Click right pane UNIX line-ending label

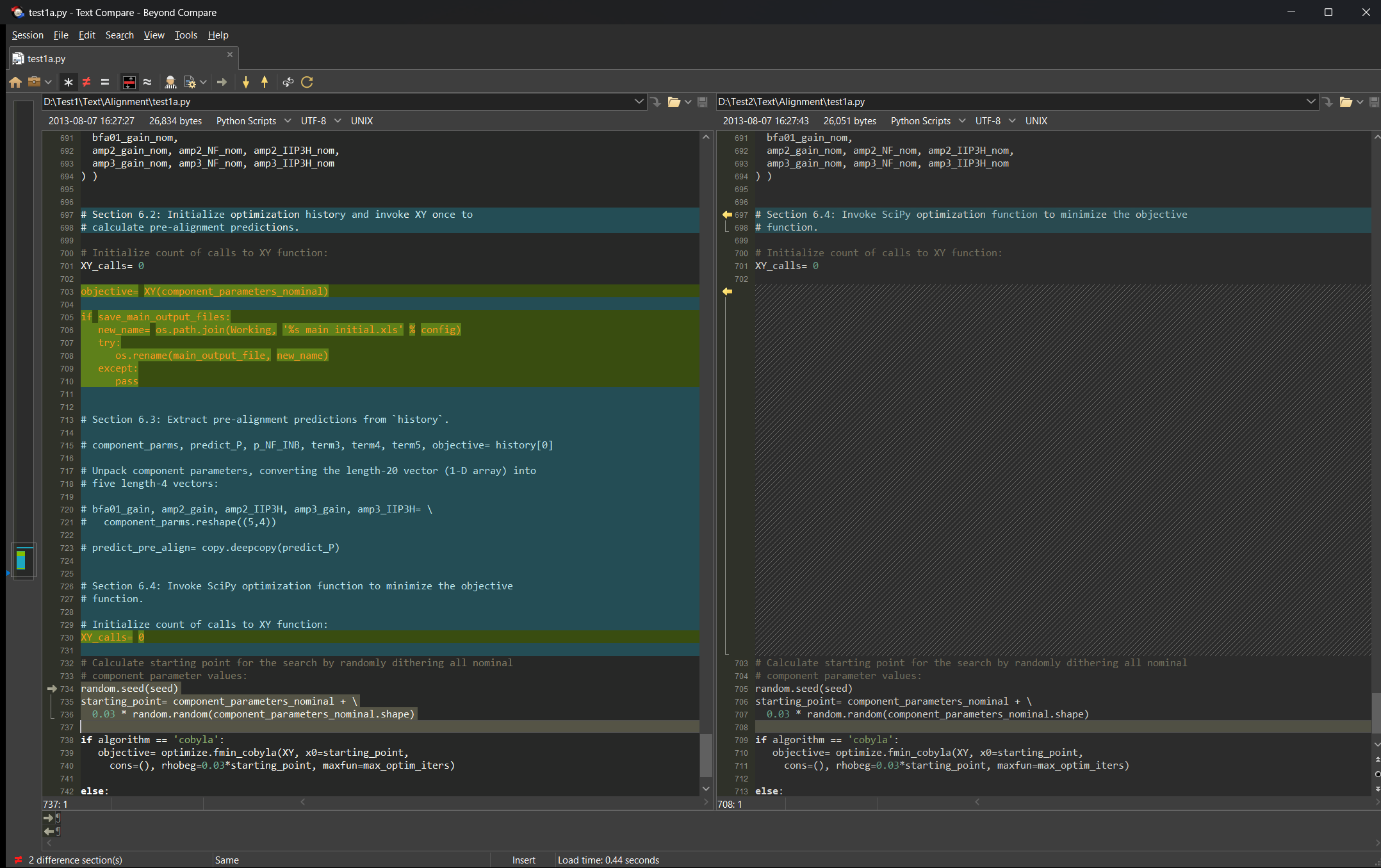click(x=1036, y=121)
